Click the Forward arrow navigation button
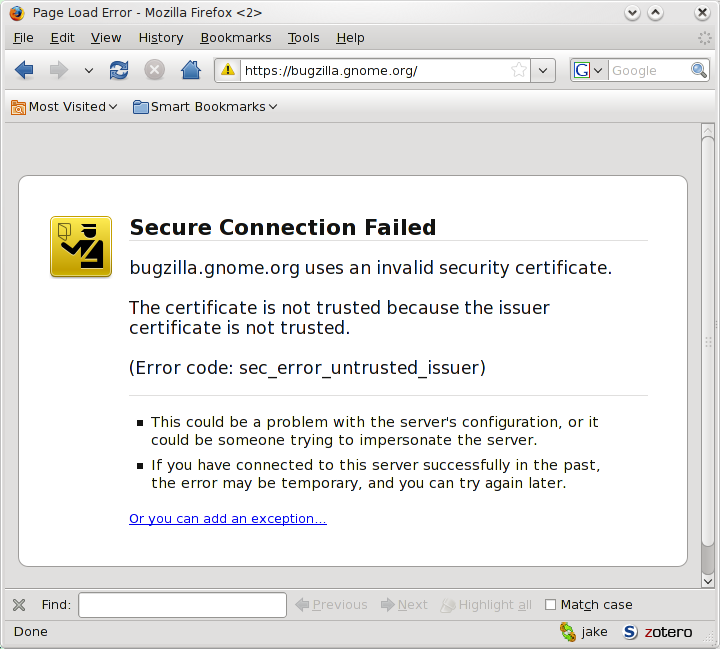Image resolution: width=720 pixels, height=649 pixels. click(x=59, y=70)
